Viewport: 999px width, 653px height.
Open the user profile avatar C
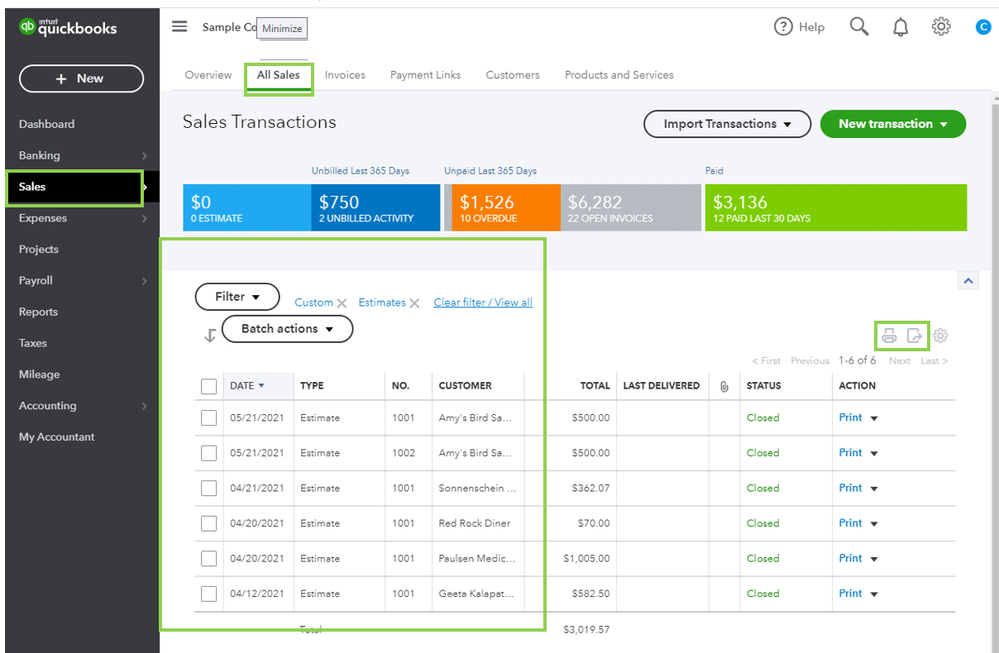983,27
